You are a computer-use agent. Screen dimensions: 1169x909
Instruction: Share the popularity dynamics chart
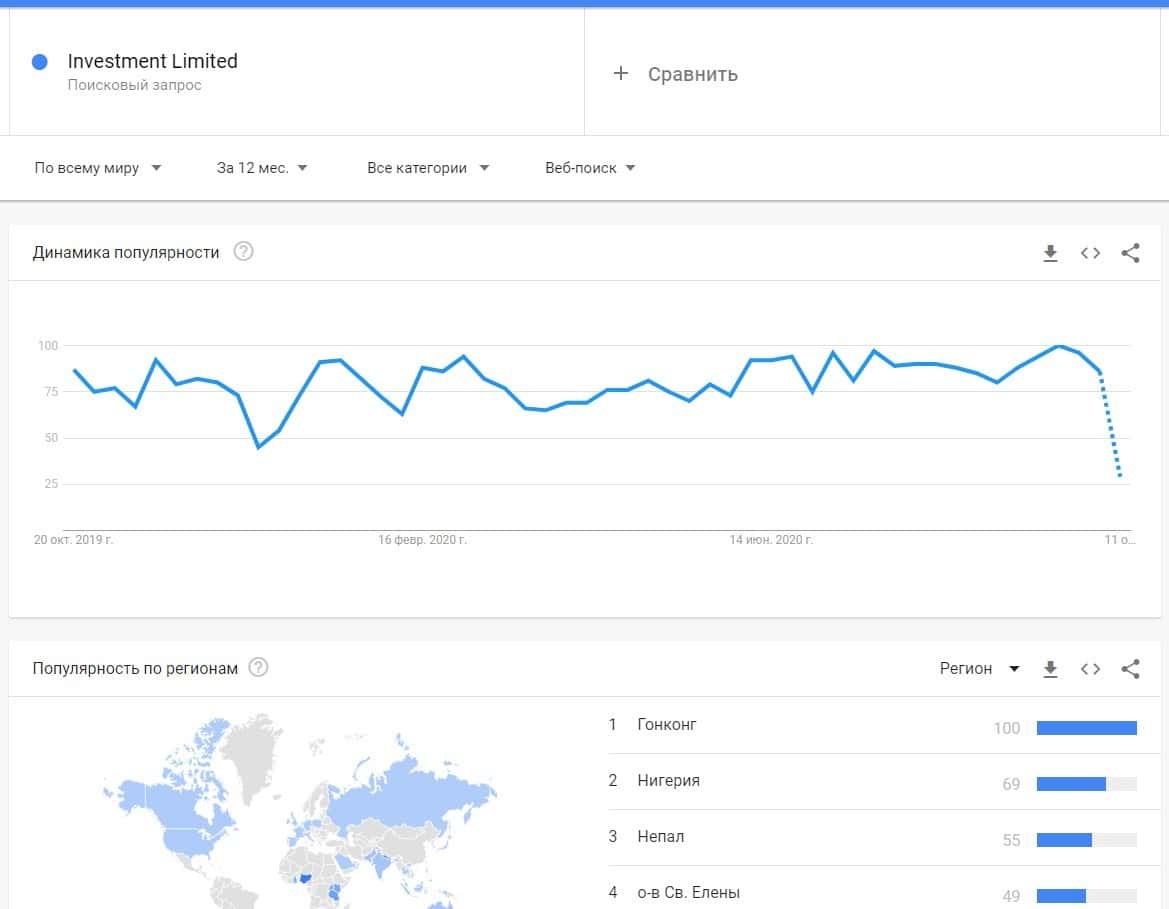pos(1130,253)
